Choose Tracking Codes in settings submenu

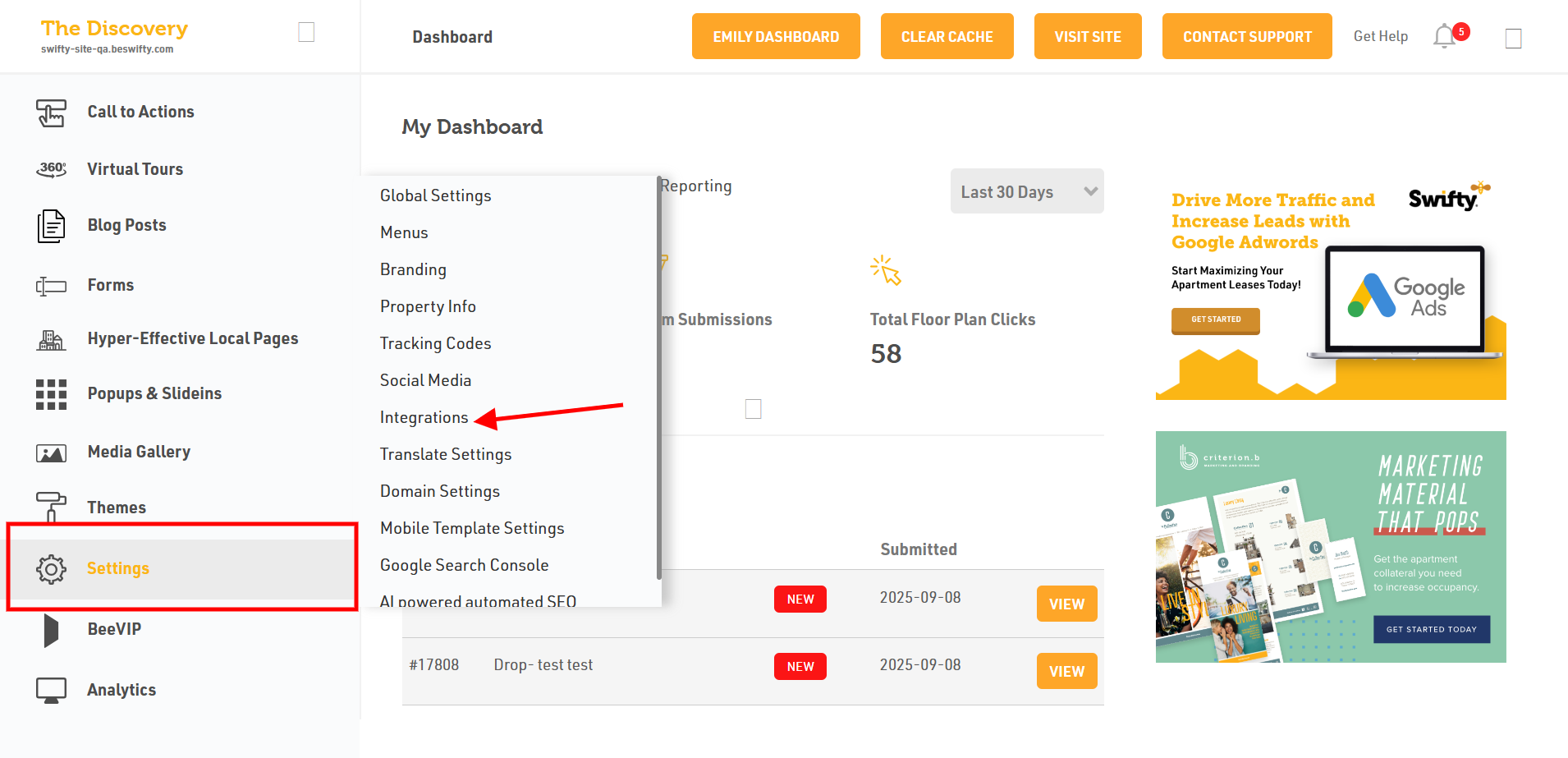point(435,343)
